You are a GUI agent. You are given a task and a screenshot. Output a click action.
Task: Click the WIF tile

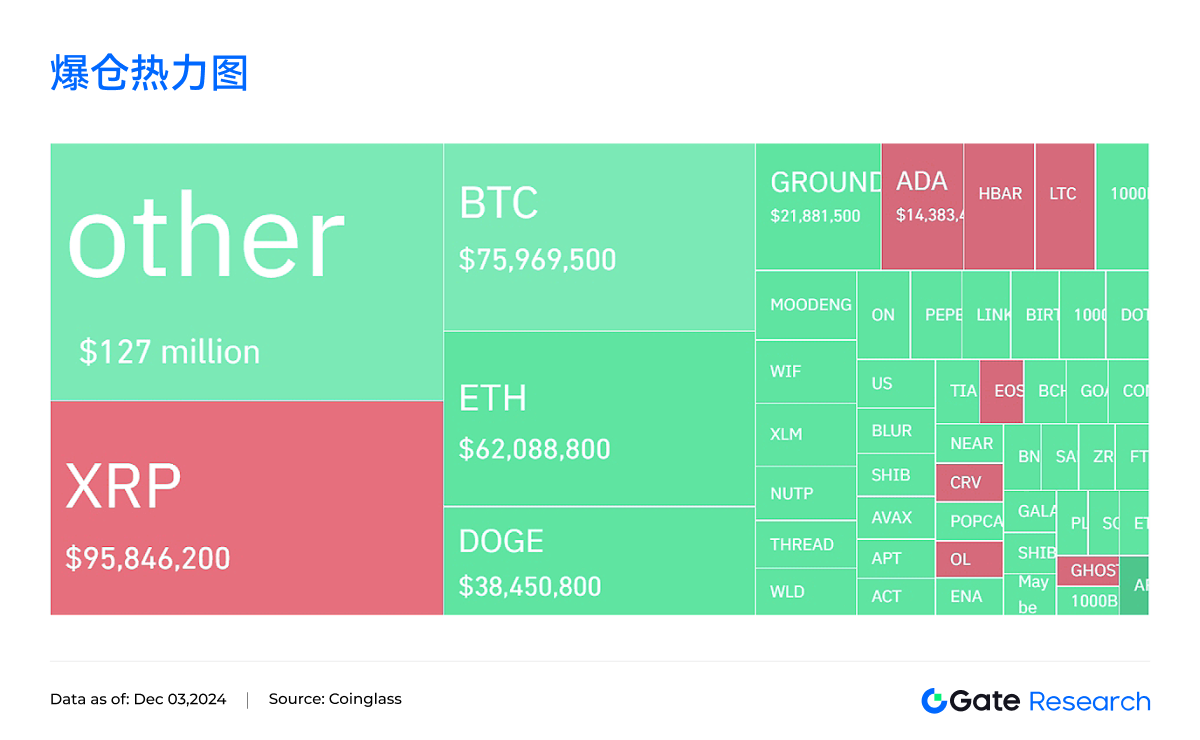pyautogui.click(x=805, y=371)
